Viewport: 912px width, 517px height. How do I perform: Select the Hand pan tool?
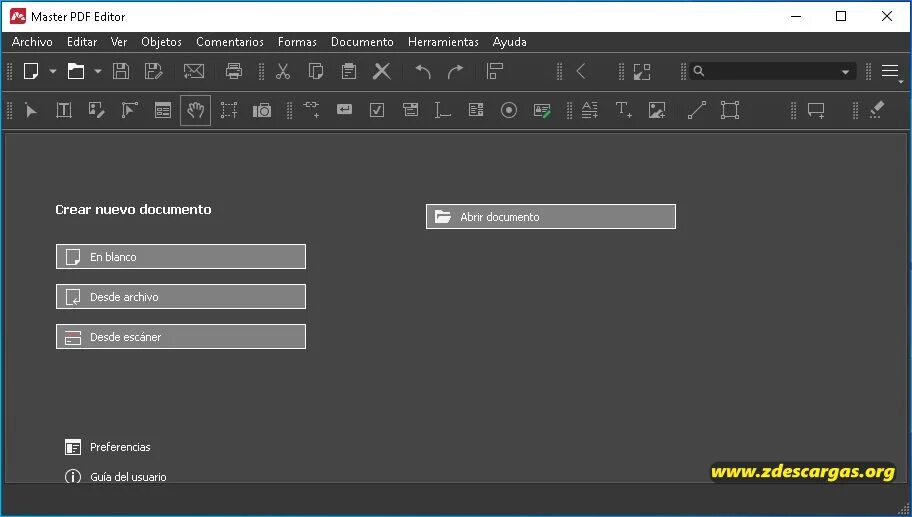tap(195, 110)
